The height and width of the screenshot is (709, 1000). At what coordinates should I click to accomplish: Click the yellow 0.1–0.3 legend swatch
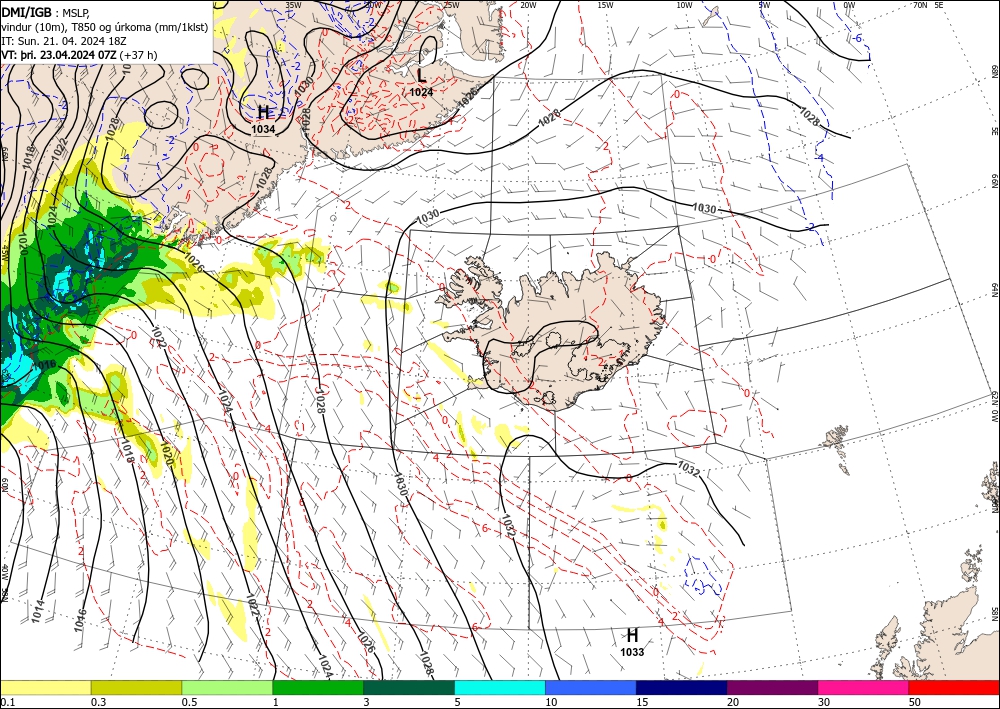[x=45, y=687]
